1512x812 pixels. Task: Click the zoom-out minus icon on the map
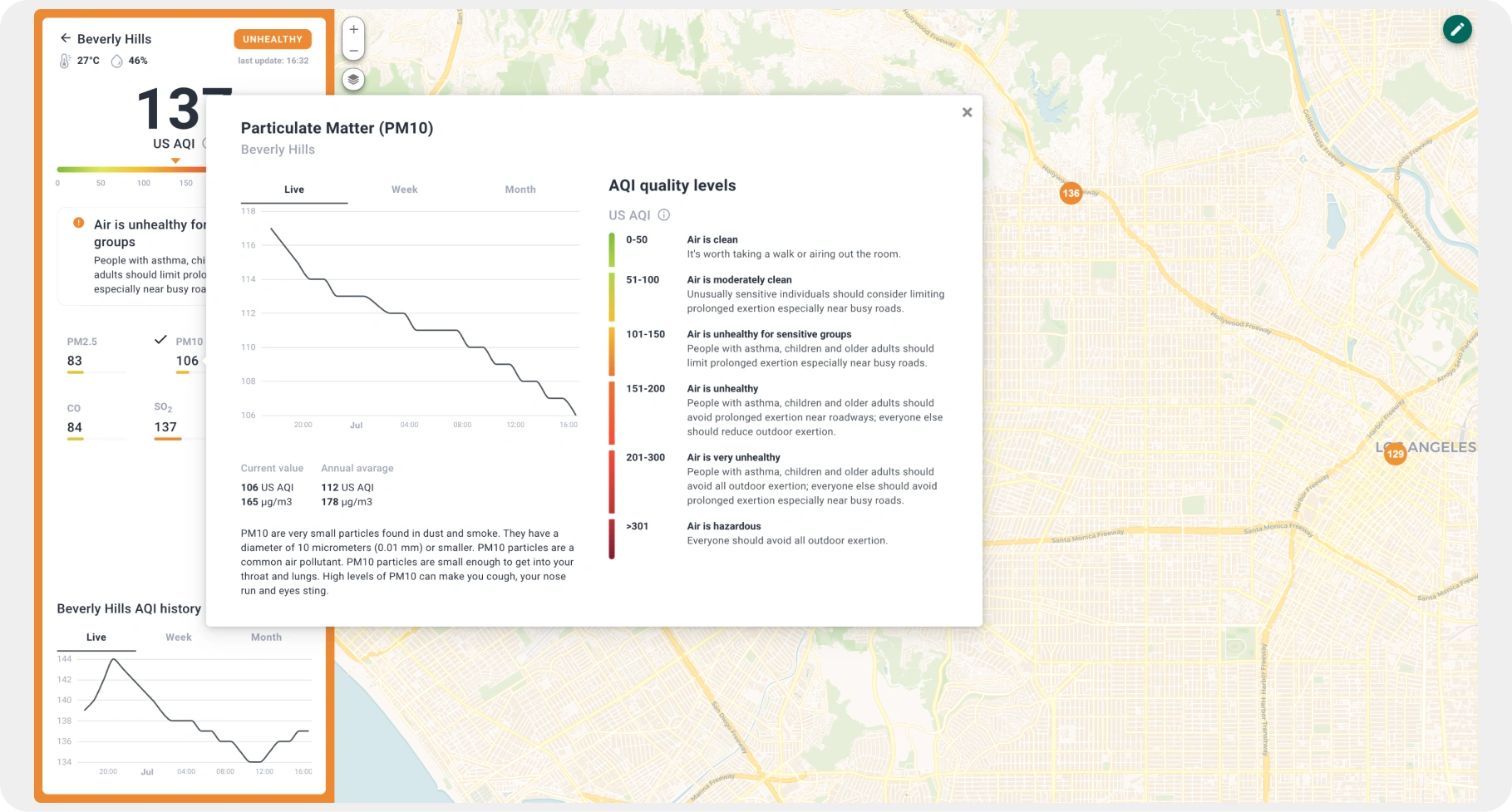point(353,51)
